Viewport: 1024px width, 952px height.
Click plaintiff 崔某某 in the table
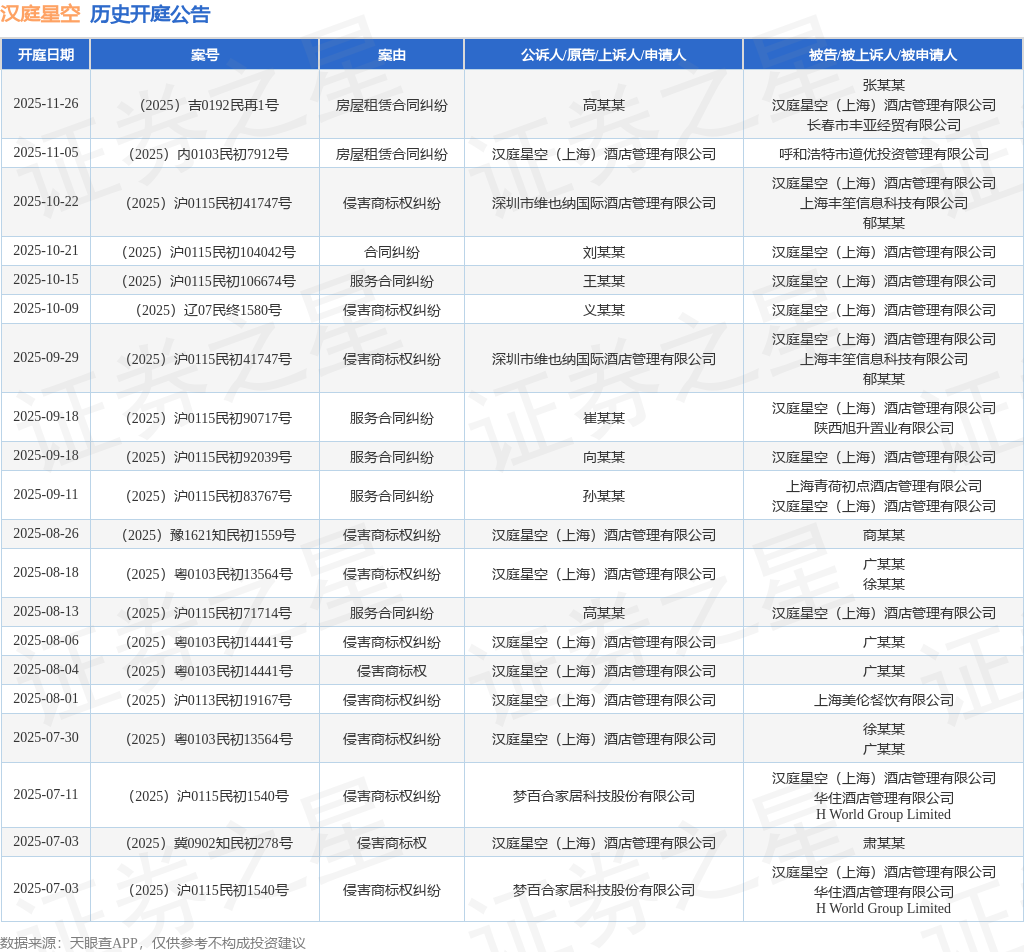603,418
